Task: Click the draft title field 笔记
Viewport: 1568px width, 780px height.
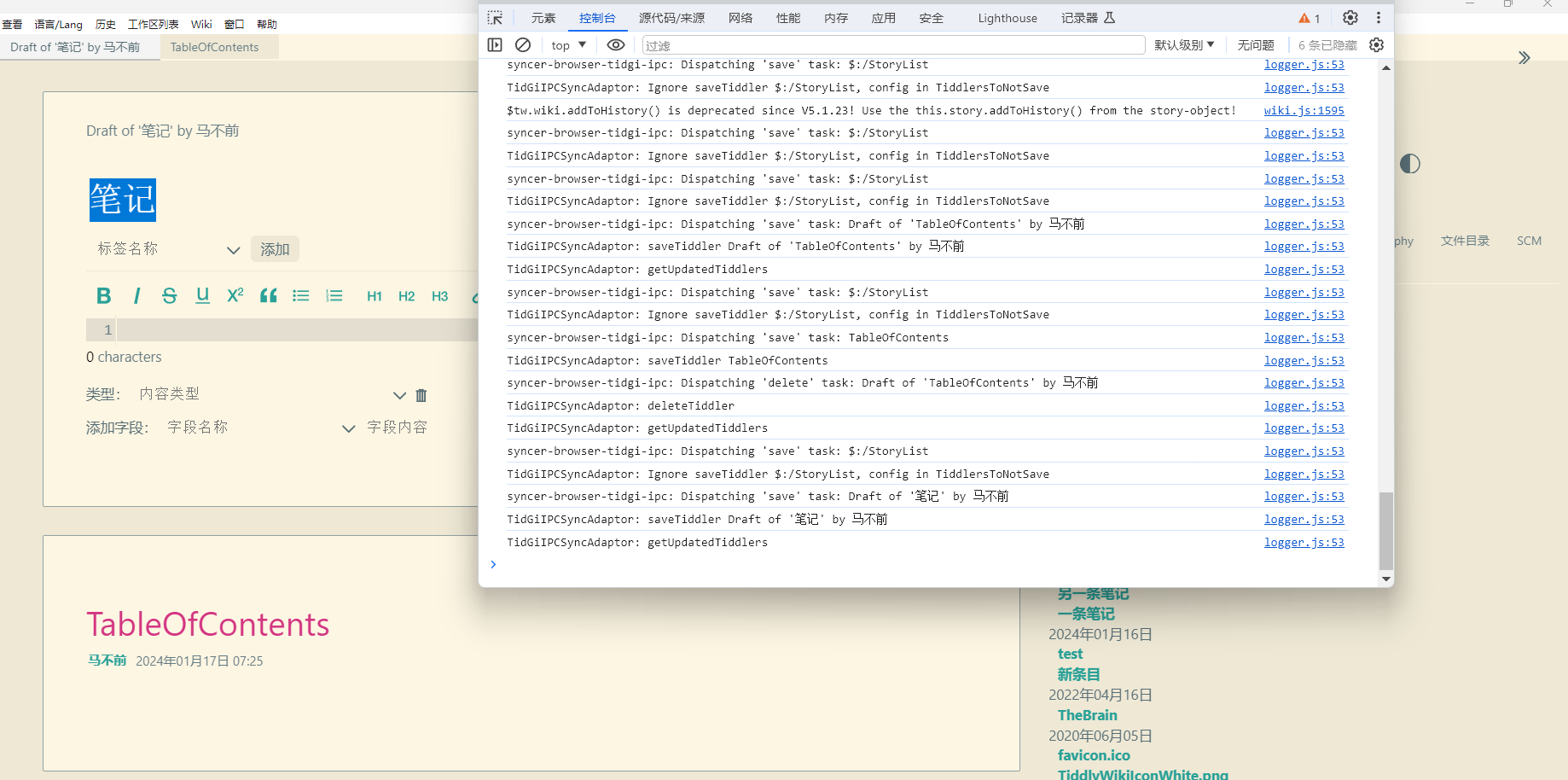Action: pyautogui.click(x=123, y=200)
